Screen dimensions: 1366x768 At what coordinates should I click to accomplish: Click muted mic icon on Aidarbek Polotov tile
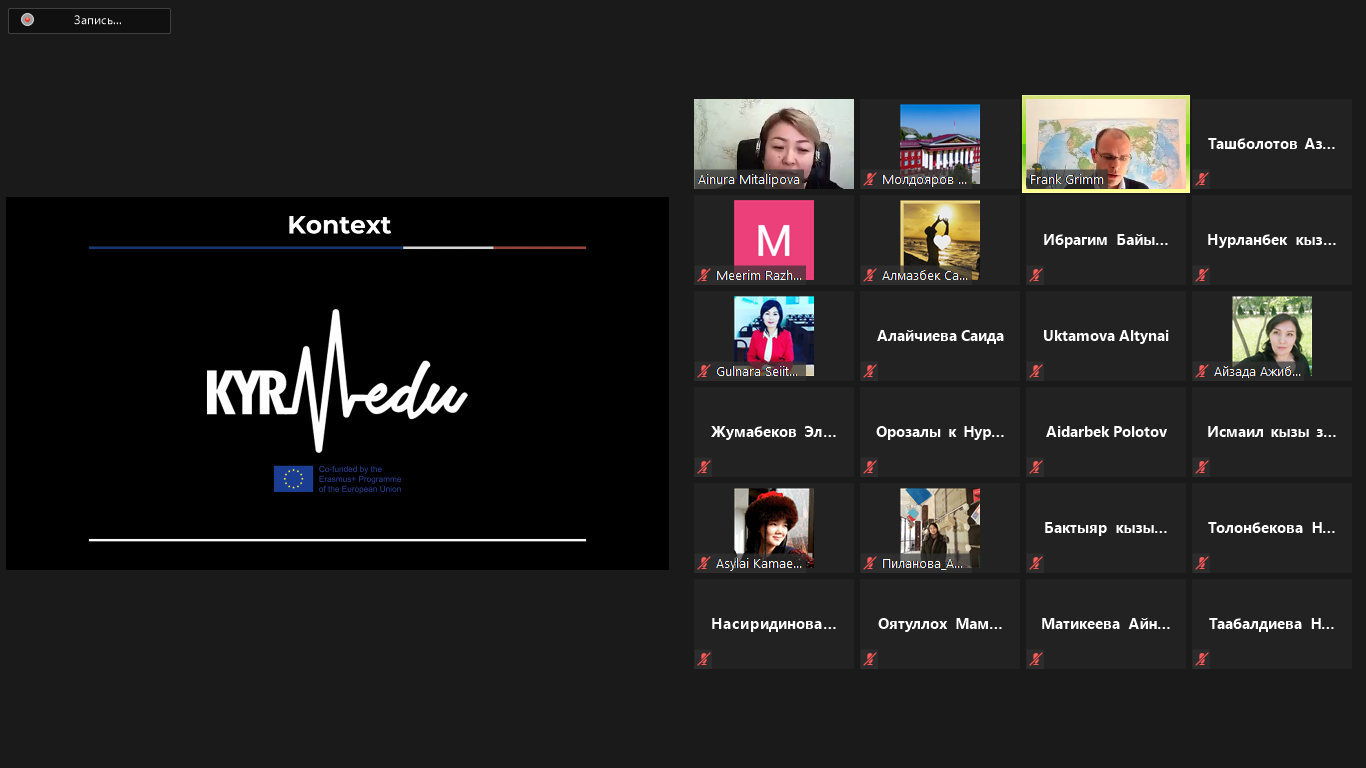(x=1036, y=468)
